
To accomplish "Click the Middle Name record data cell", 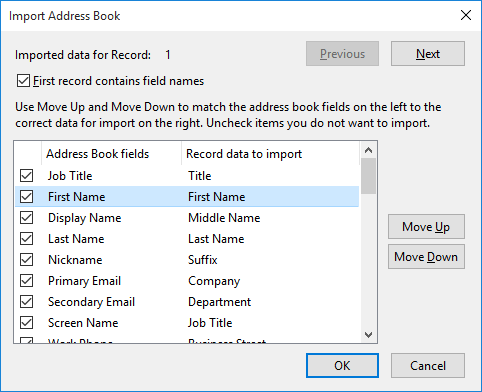I will tap(224, 218).
